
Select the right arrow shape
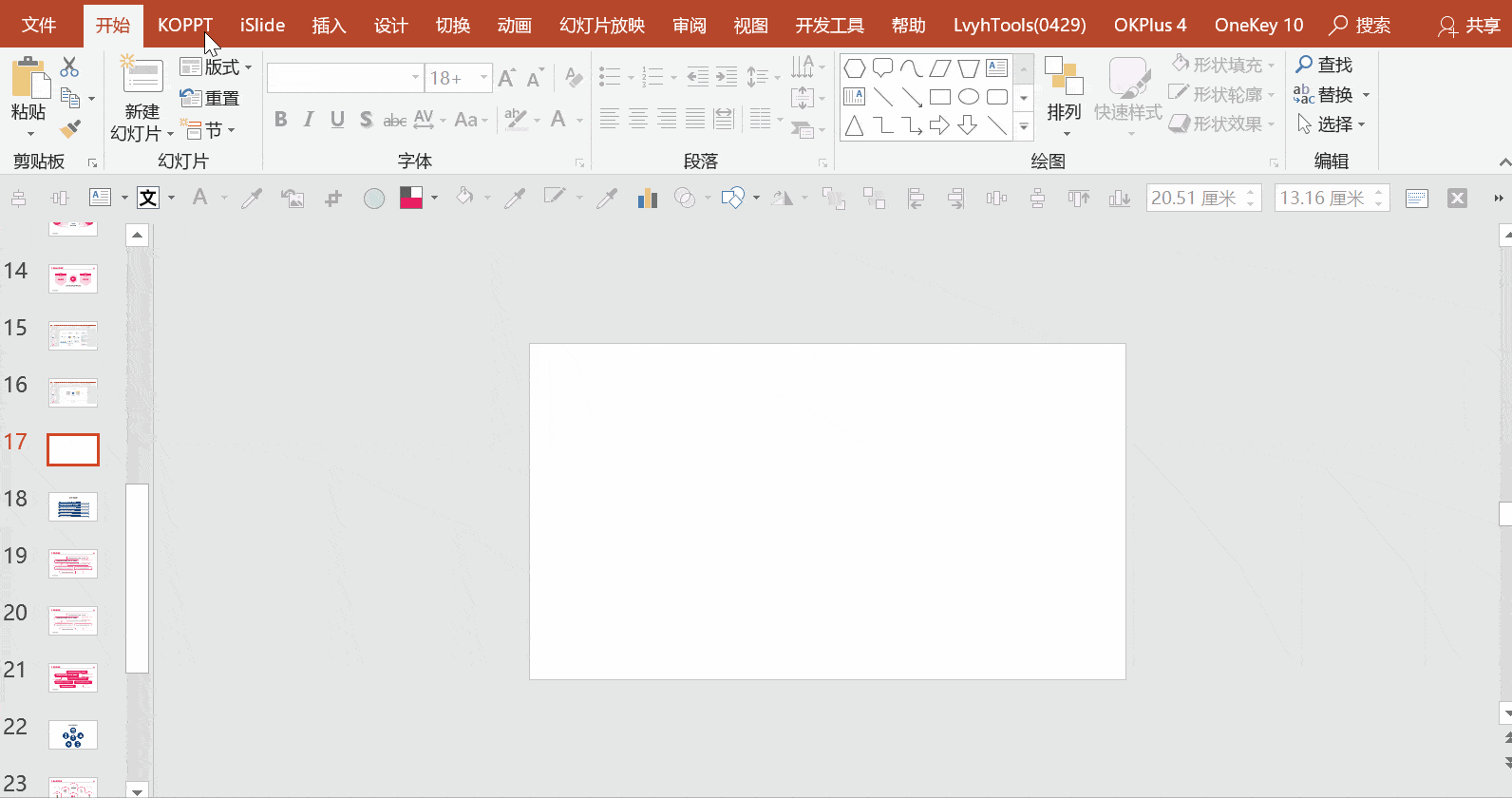coord(940,125)
